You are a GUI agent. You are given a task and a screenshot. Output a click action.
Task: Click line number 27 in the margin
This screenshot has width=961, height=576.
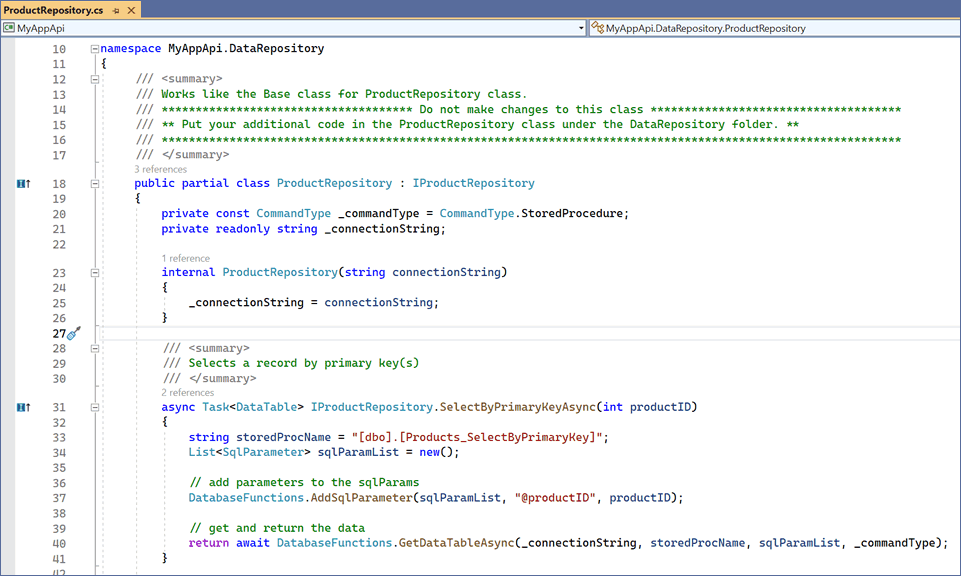click(x=59, y=333)
